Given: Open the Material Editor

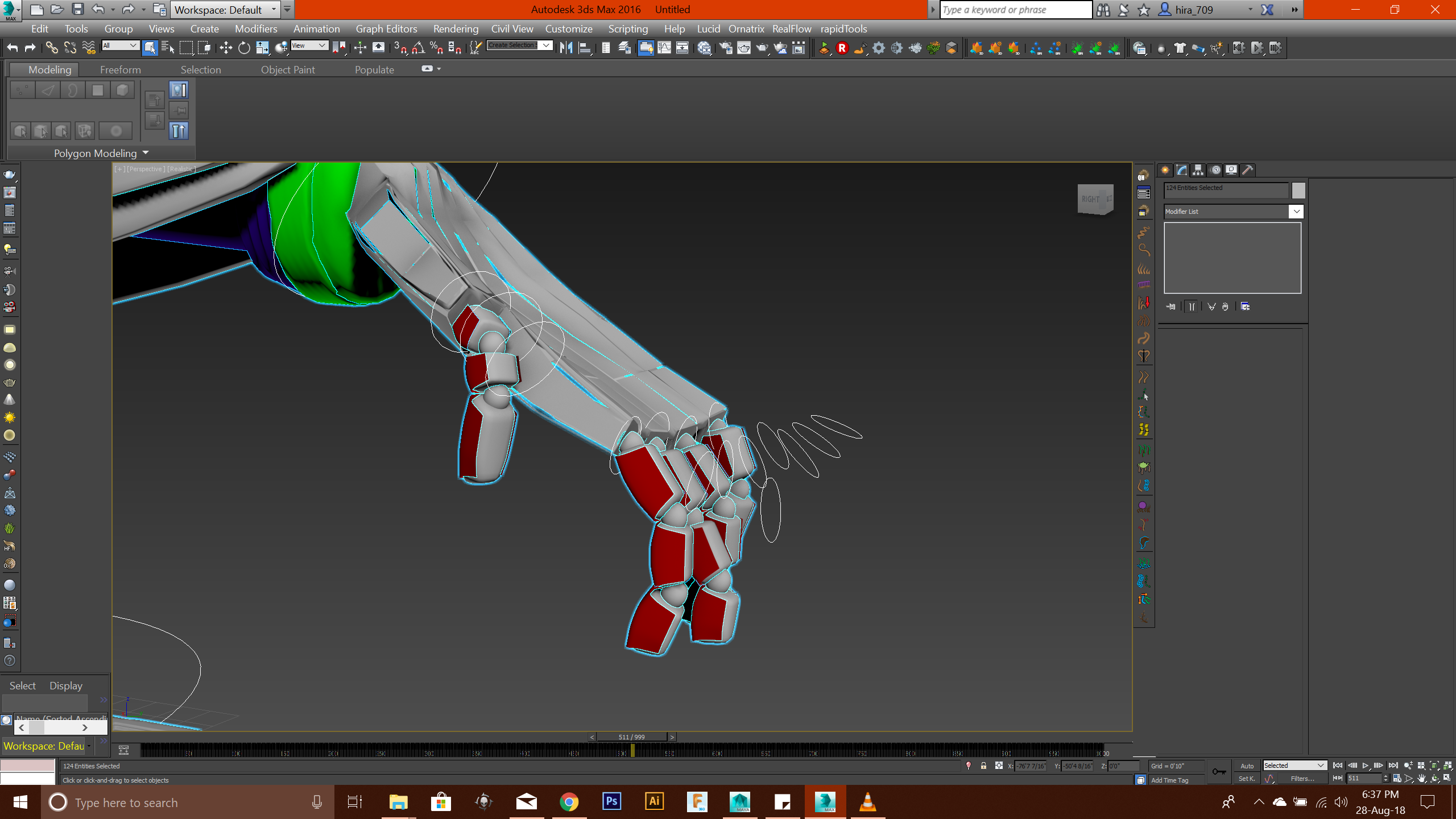Looking at the screenshot, I should point(705,48).
